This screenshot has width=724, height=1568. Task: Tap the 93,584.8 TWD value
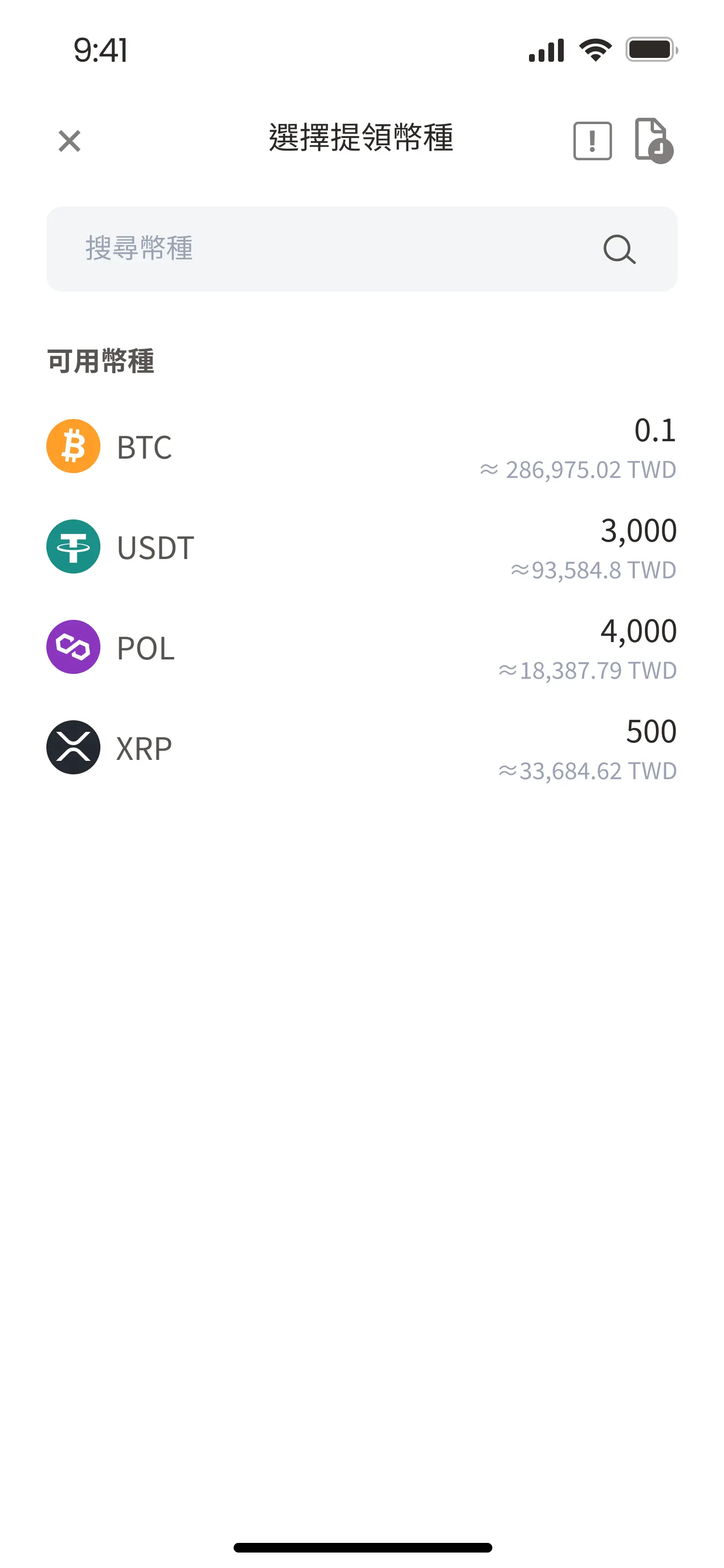(x=593, y=570)
